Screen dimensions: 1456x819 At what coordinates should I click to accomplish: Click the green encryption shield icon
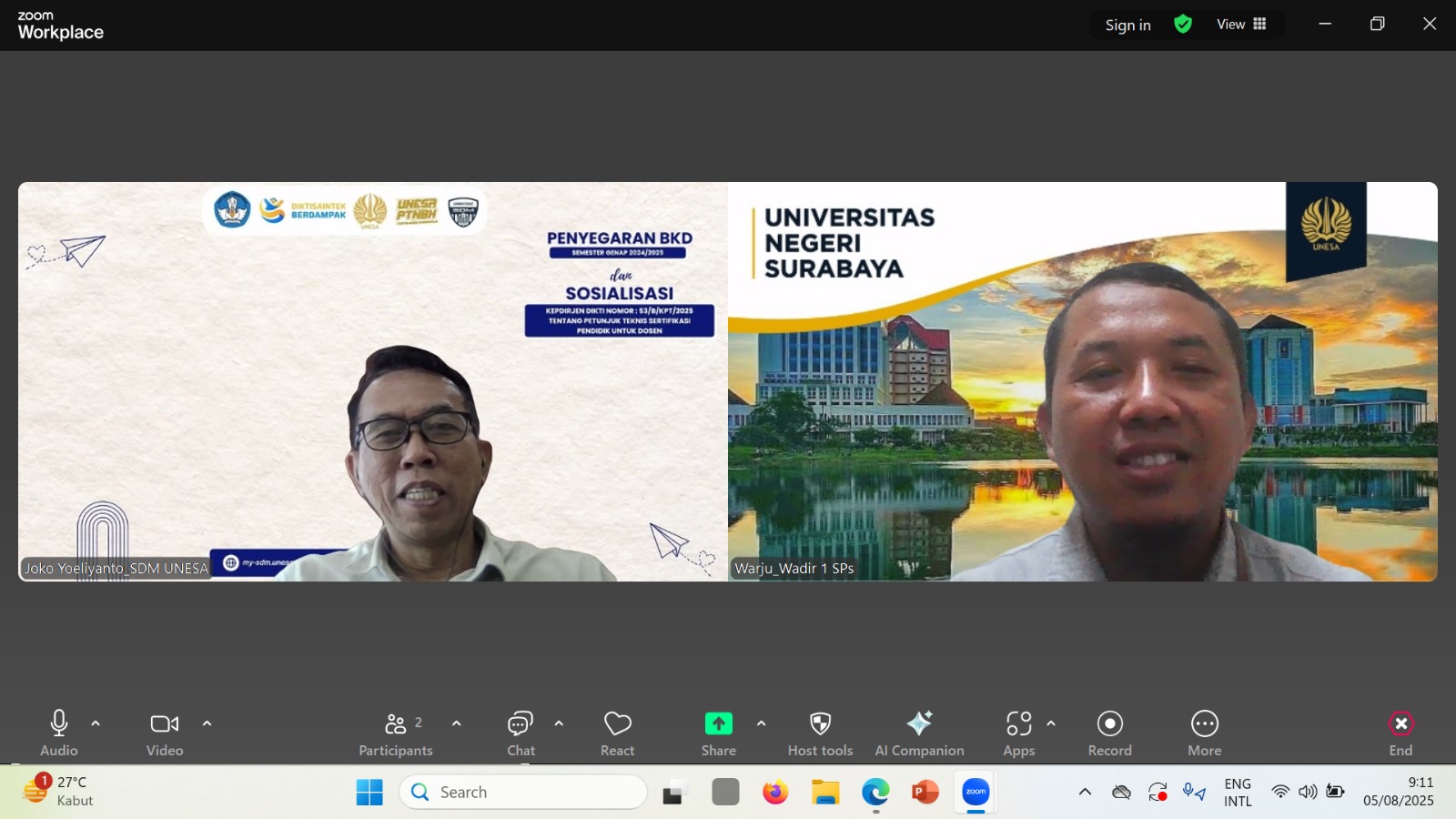1183,25
